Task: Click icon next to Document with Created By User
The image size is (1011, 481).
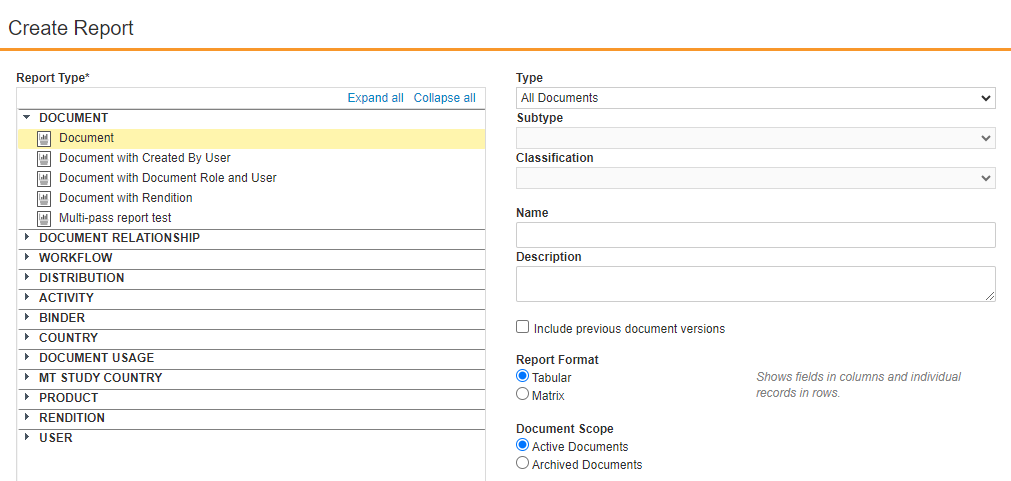Action: click(44, 159)
